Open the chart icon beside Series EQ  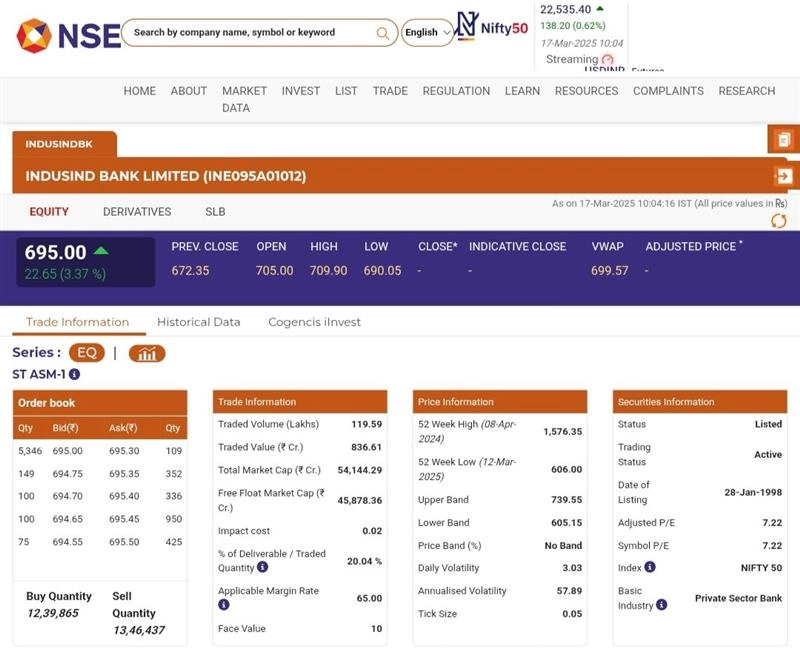click(147, 353)
